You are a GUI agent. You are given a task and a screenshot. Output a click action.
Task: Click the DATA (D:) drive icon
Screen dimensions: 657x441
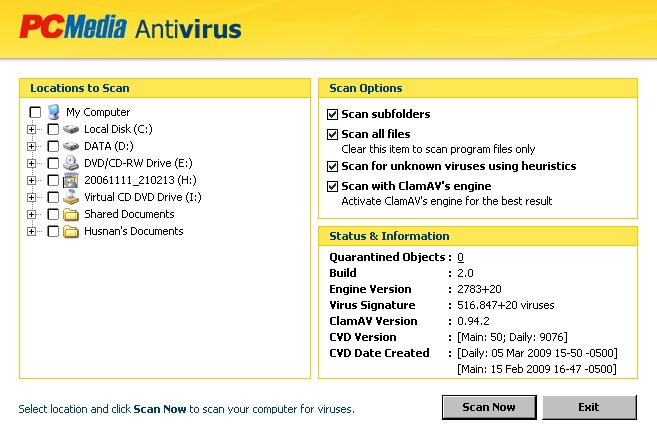71,146
